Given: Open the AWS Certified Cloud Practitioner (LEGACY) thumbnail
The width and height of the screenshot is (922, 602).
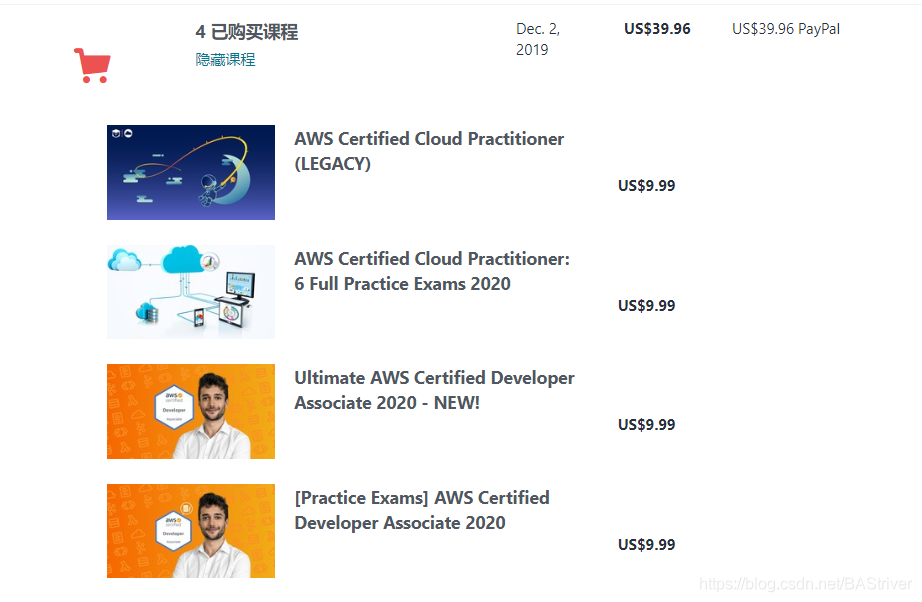Looking at the screenshot, I should click(191, 172).
